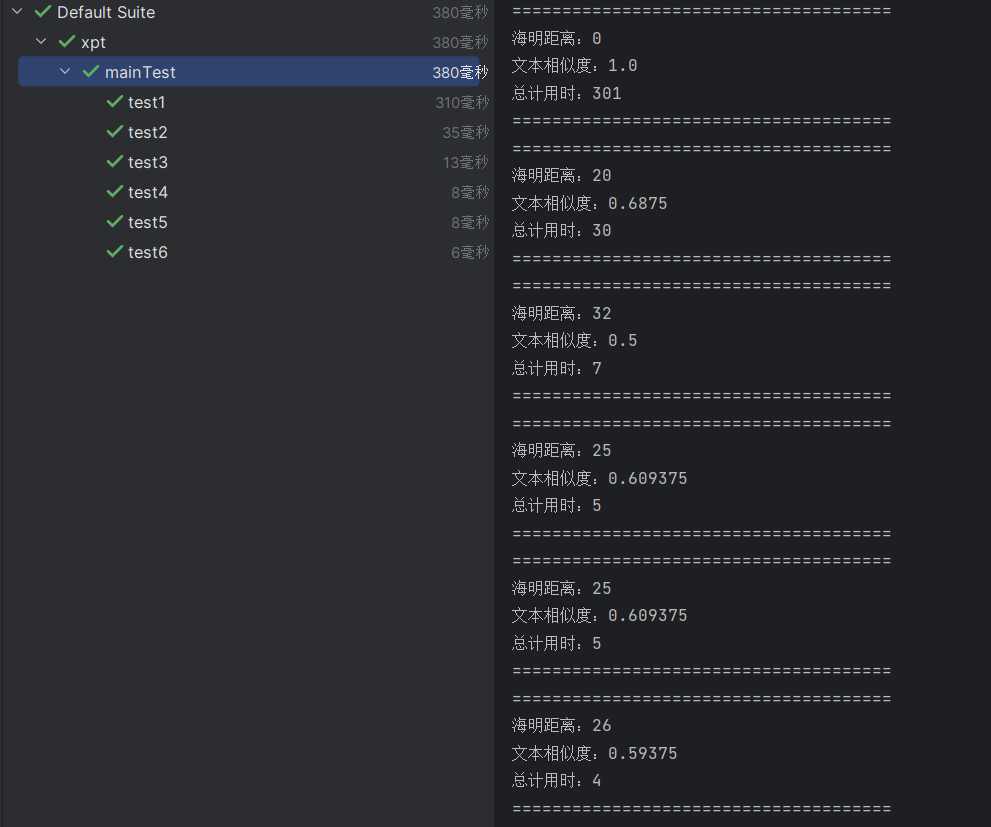Select the xpt test class row
991x827 pixels.
pos(248,42)
